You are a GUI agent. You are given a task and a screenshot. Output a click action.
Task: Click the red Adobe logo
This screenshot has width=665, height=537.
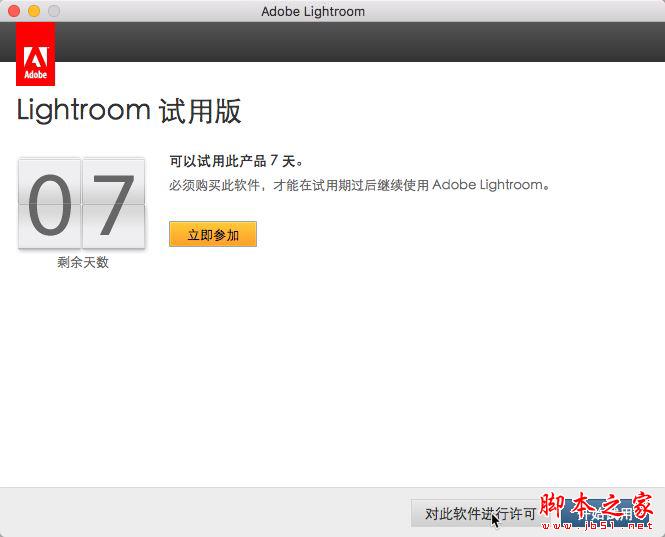[x=36, y=54]
